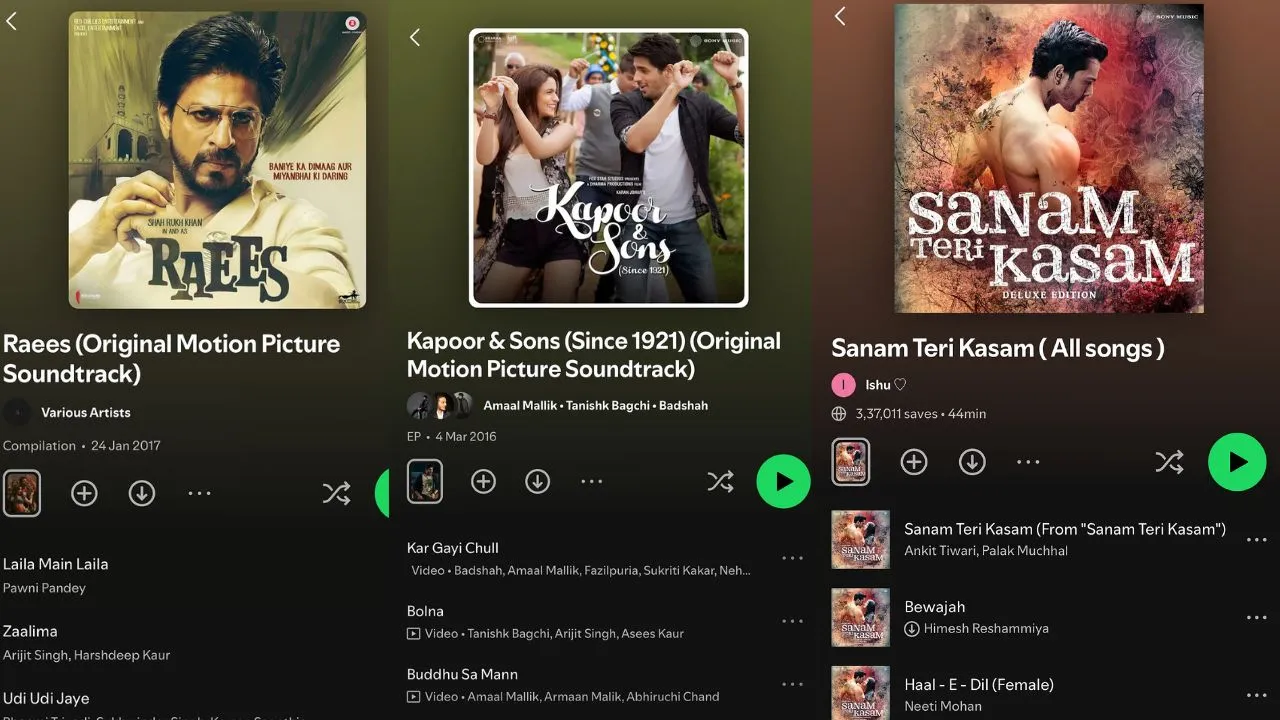Open the Various Artists link

click(86, 412)
